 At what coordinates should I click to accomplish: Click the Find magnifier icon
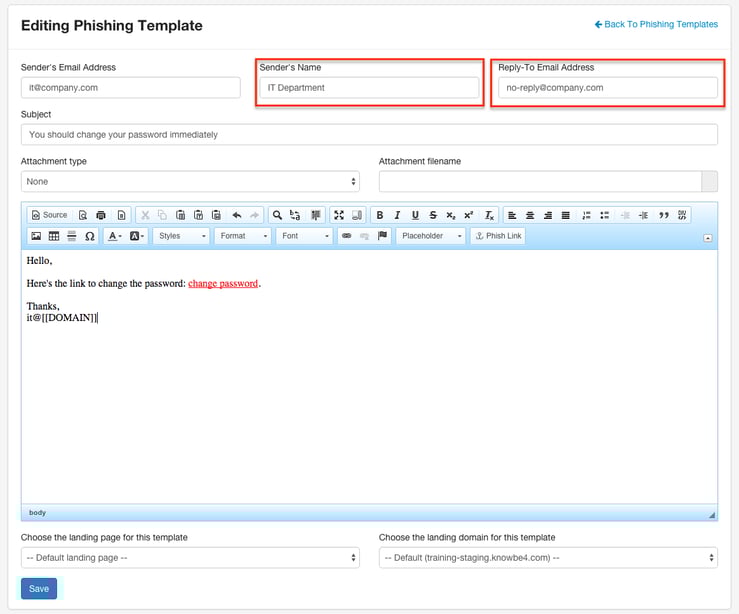277,215
